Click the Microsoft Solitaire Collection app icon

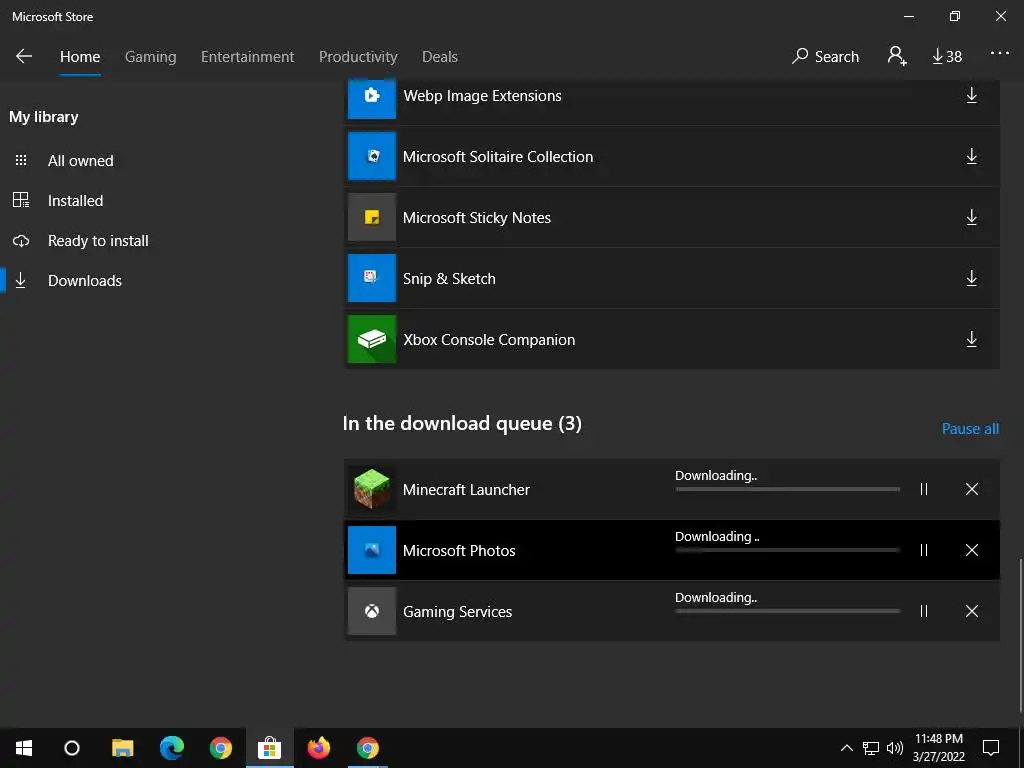click(x=372, y=156)
